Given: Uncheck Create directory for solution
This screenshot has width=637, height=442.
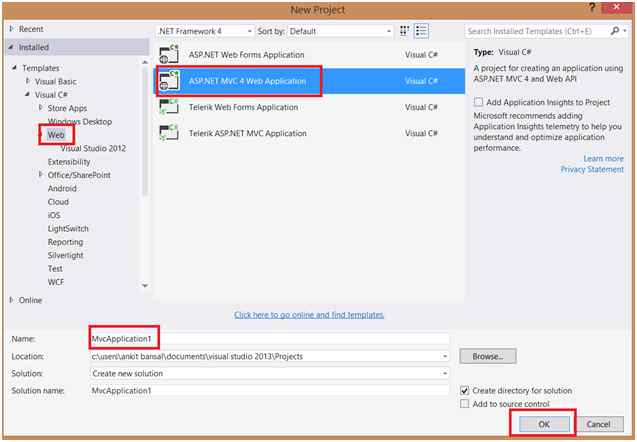Looking at the screenshot, I should click(464, 390).
